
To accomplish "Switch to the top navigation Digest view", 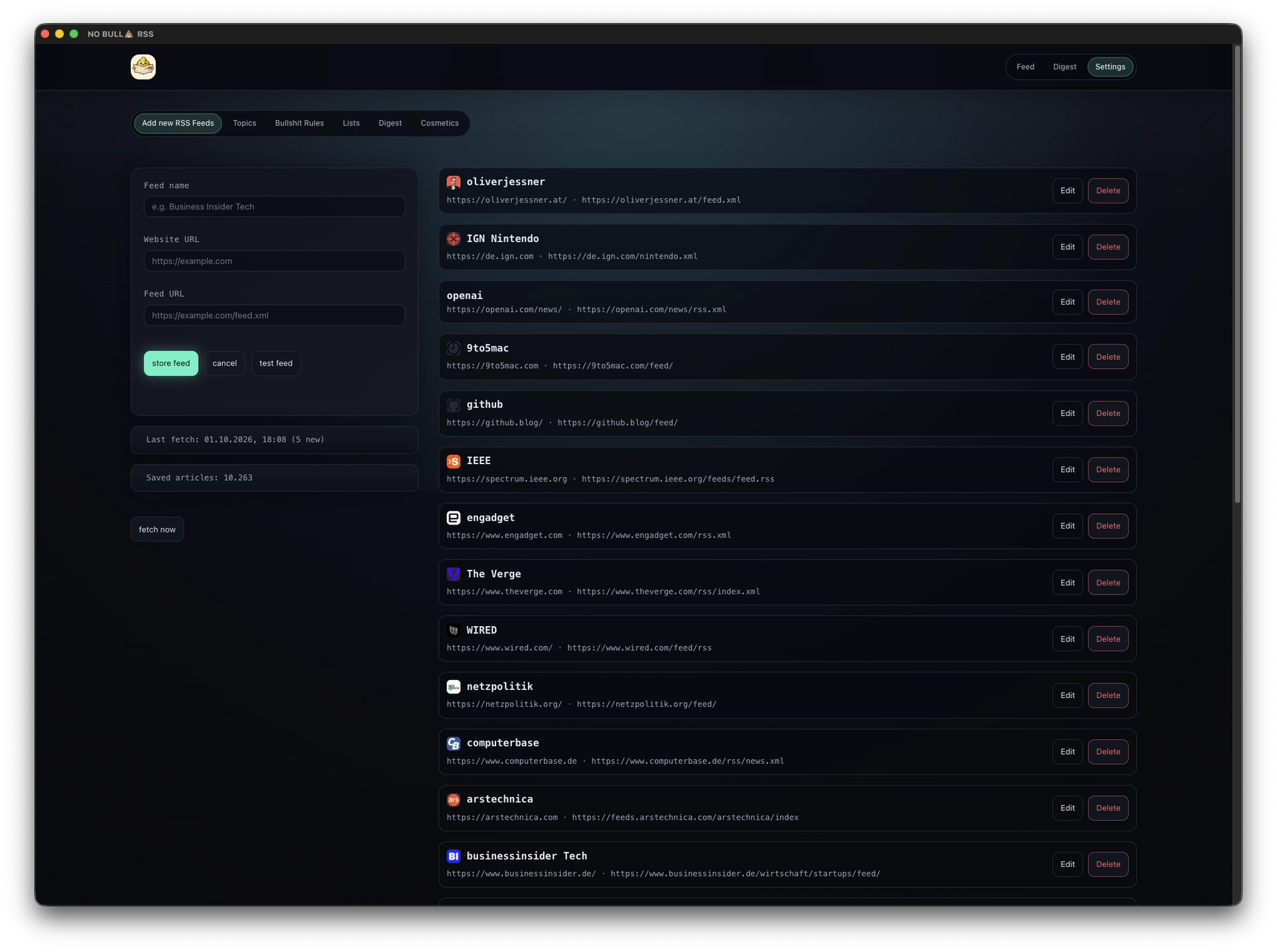I will [1064, 66].
